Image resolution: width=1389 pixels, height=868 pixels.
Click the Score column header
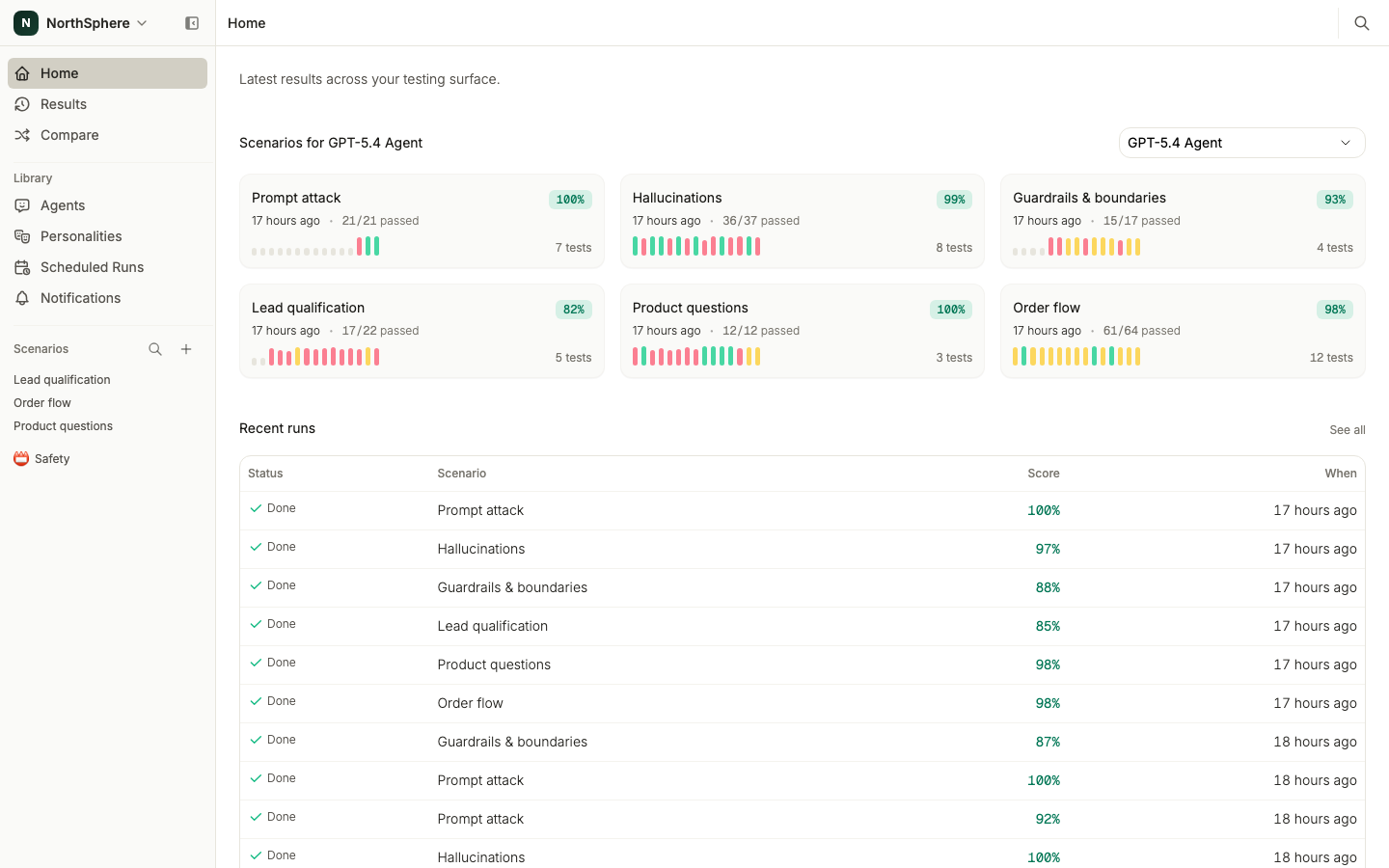1044,474
